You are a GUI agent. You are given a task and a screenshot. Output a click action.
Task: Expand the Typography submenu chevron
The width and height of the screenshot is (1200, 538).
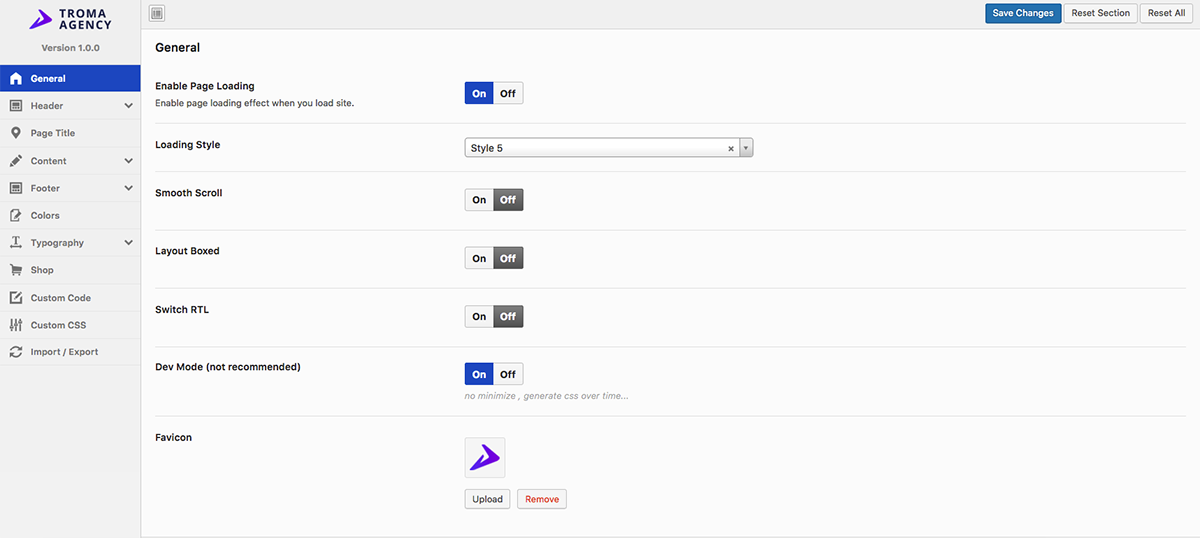[128, 243]
